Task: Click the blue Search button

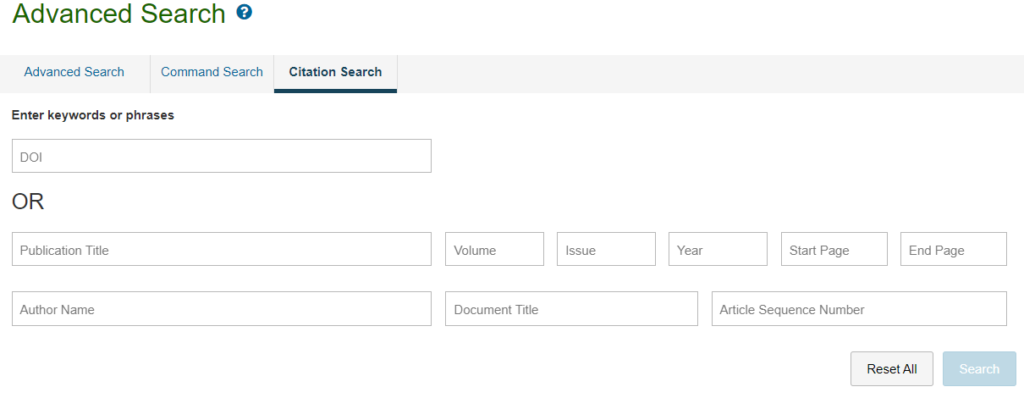Action: pos(980,369)
